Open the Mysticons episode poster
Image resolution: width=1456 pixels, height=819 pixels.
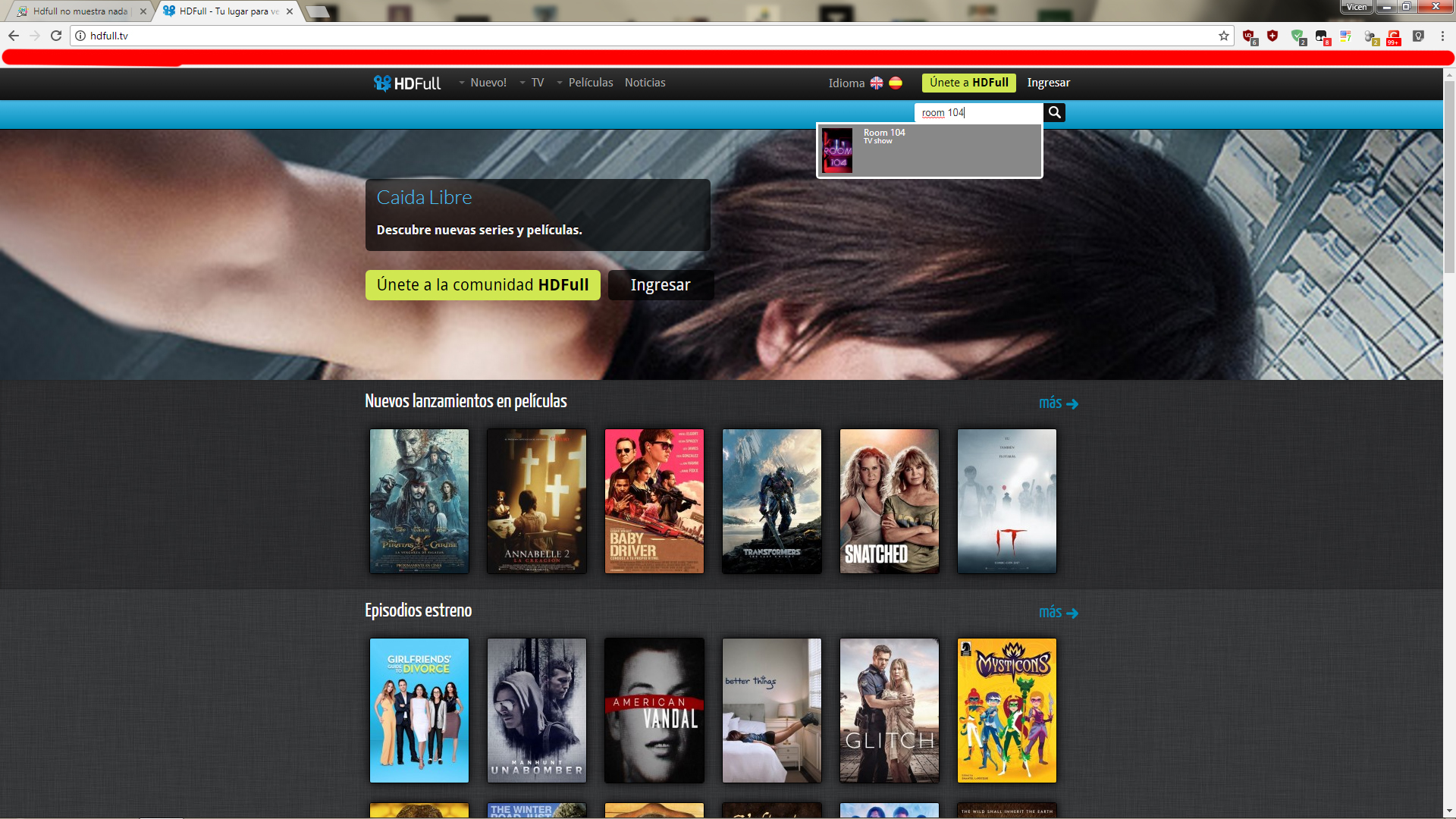tap(1007, 711)
